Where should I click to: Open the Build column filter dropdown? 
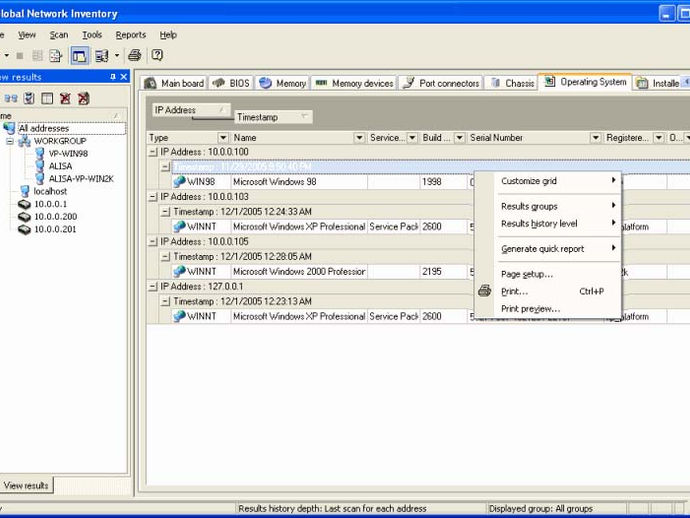[x=459, y=138]
